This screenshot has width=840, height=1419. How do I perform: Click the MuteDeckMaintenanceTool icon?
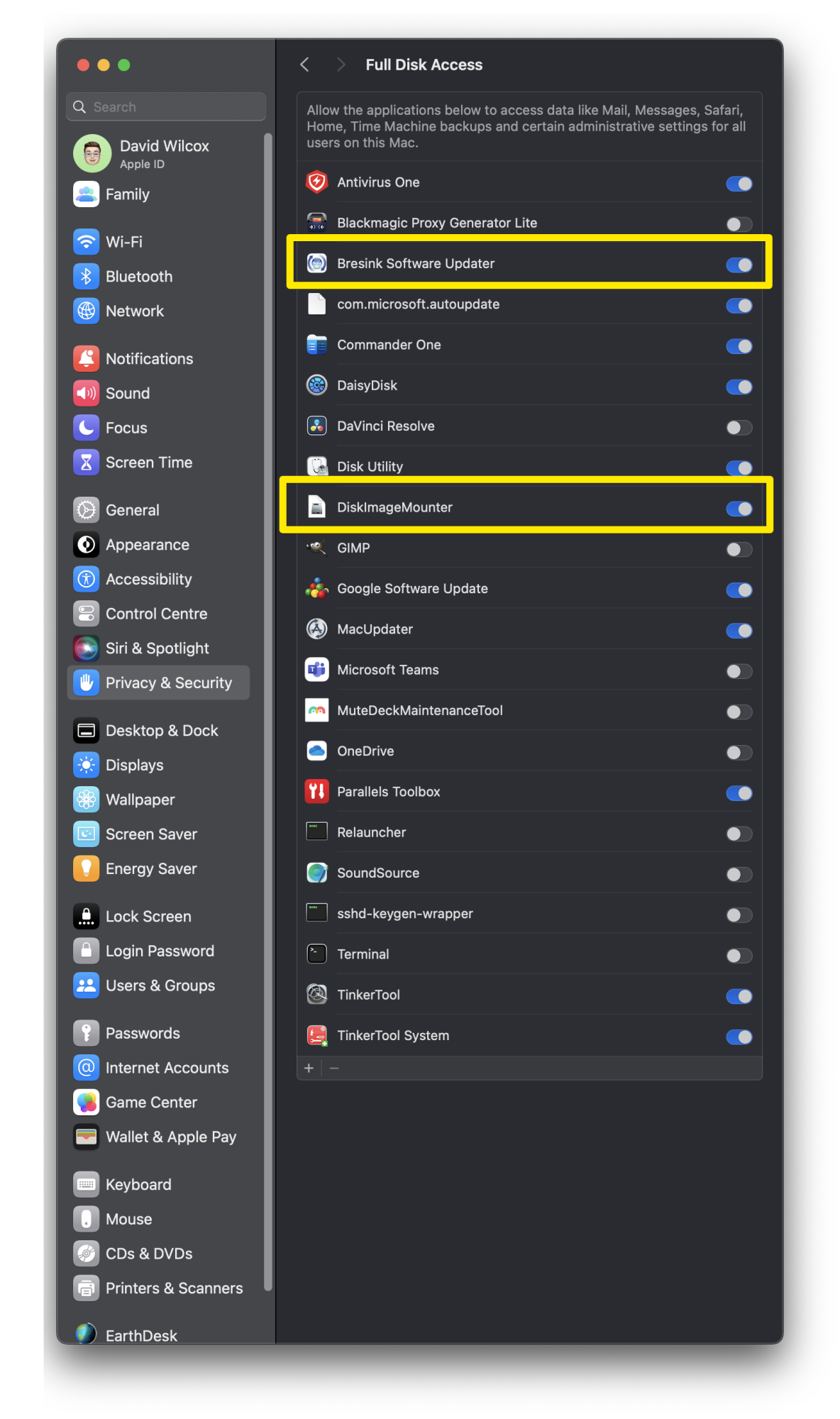(316, 710)
